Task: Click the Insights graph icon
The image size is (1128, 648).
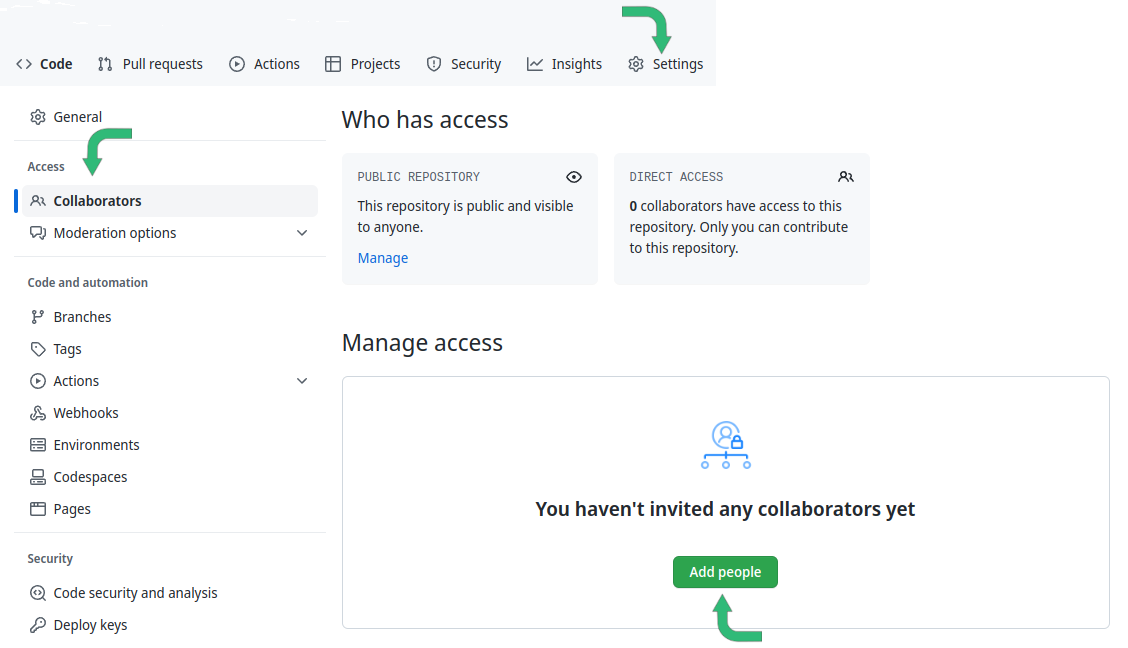Action: [x=535, y=64]
